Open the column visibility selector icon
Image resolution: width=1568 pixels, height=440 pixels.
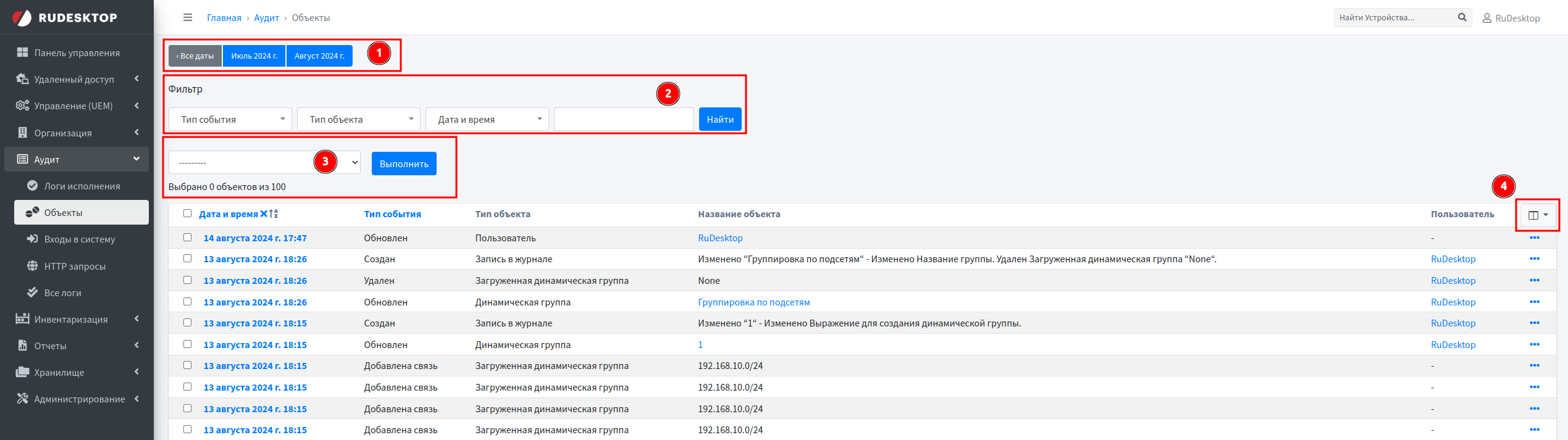click(x=1537, y=215)
